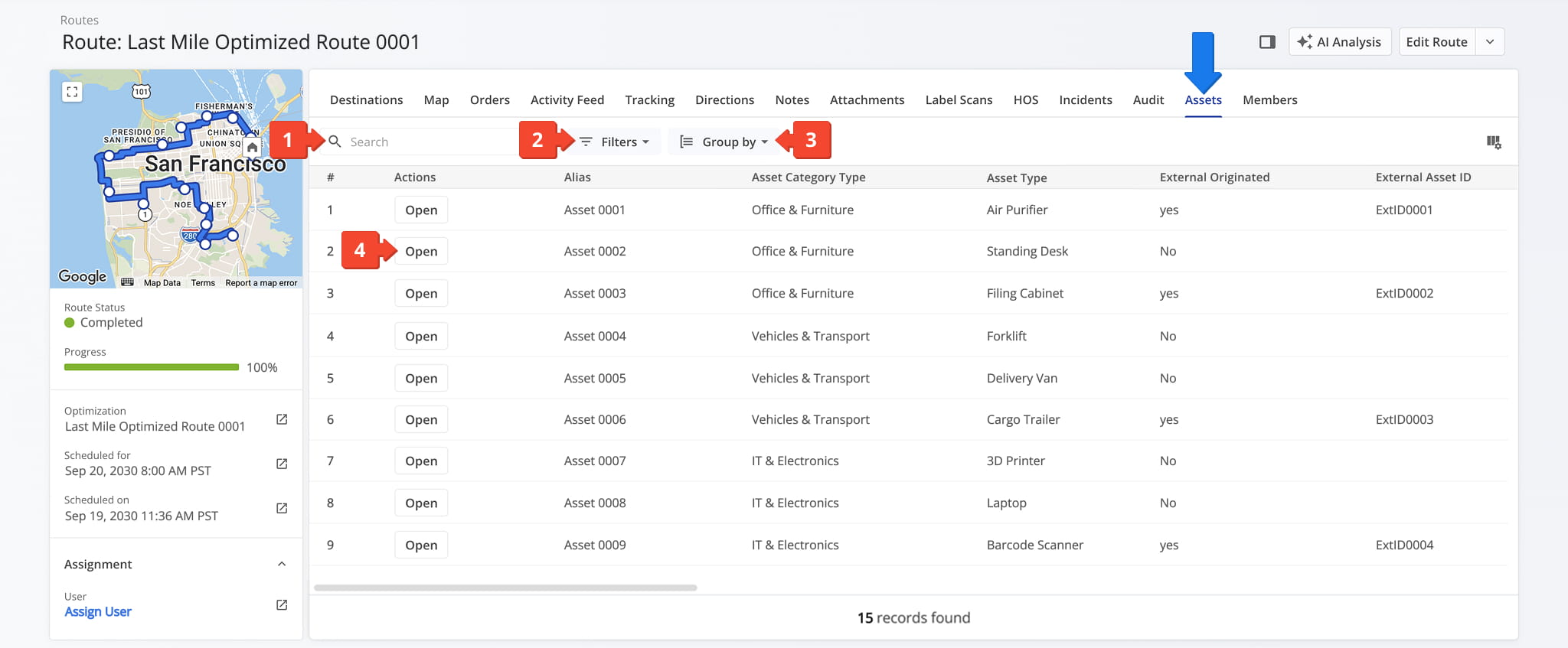Click the Routes breadcrumb link
The image size is (1568, 648).
click(x=80, y=20)
